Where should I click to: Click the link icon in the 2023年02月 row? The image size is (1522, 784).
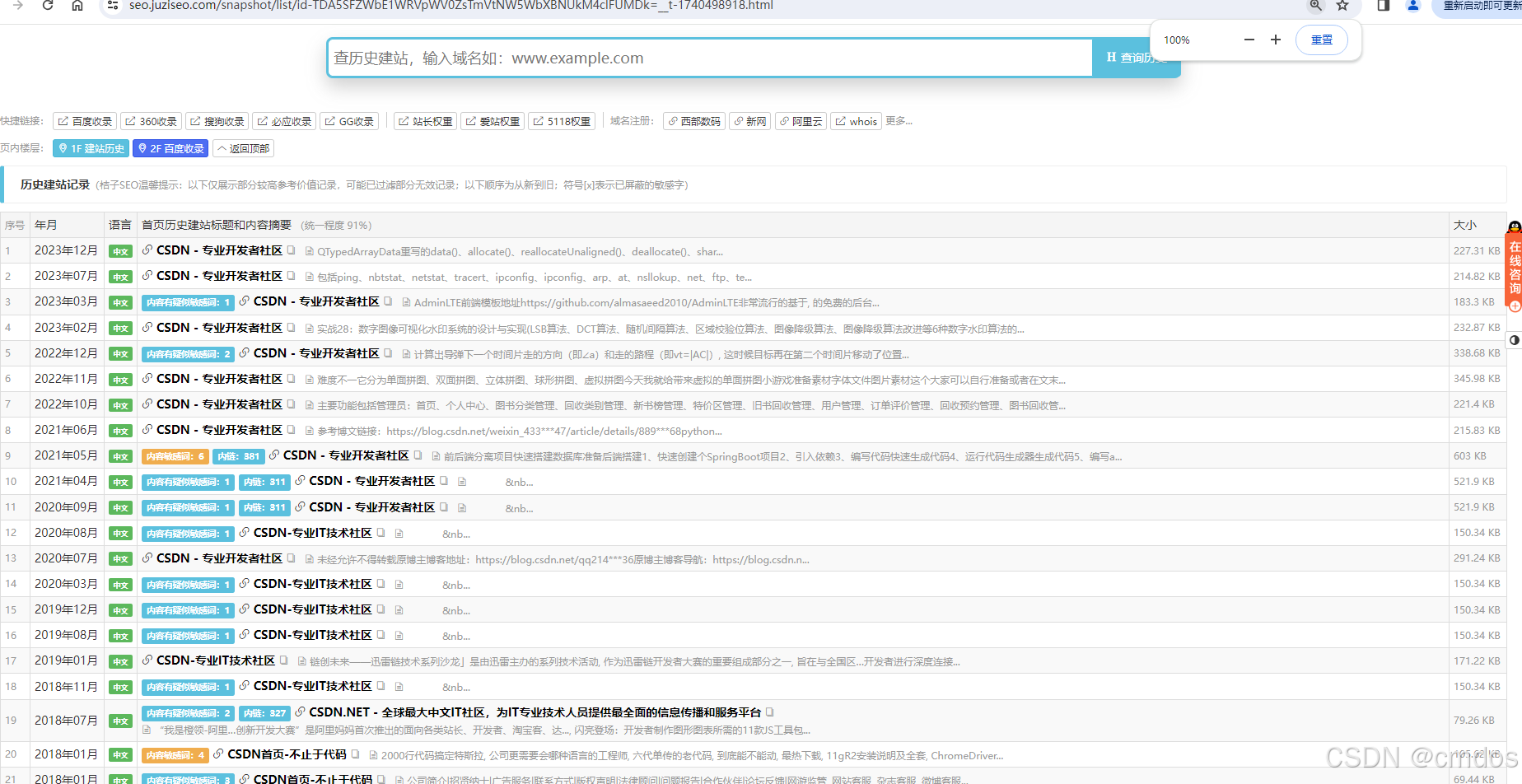point(147,327)
